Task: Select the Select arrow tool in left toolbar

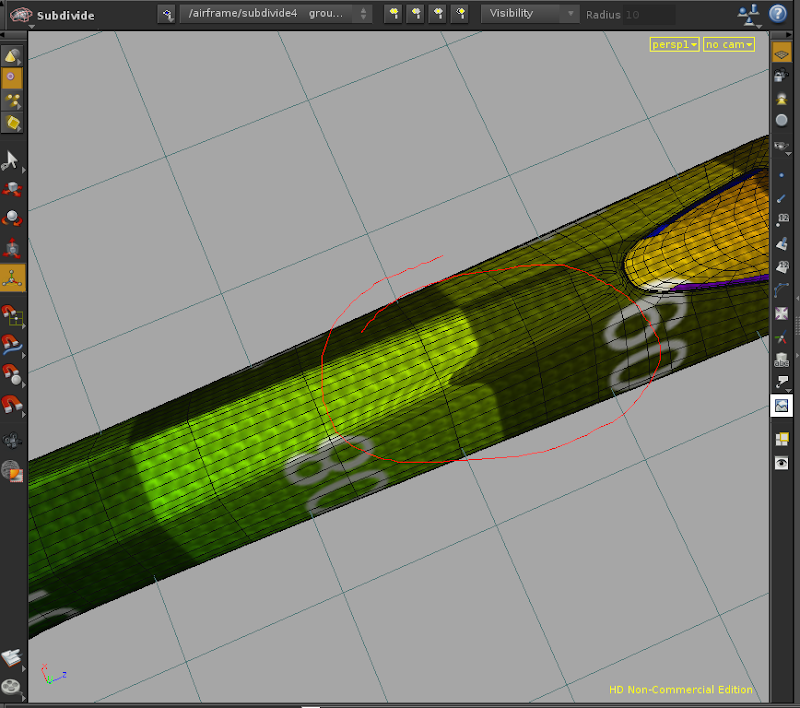Action: coord(13,158)
